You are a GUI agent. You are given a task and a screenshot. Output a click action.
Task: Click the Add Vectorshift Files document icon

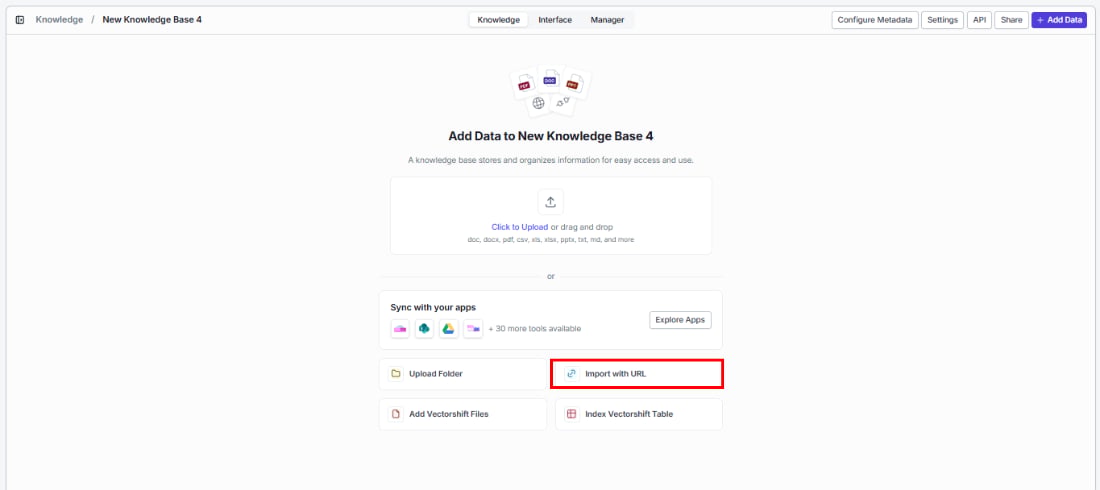click(x=396, y=414)
